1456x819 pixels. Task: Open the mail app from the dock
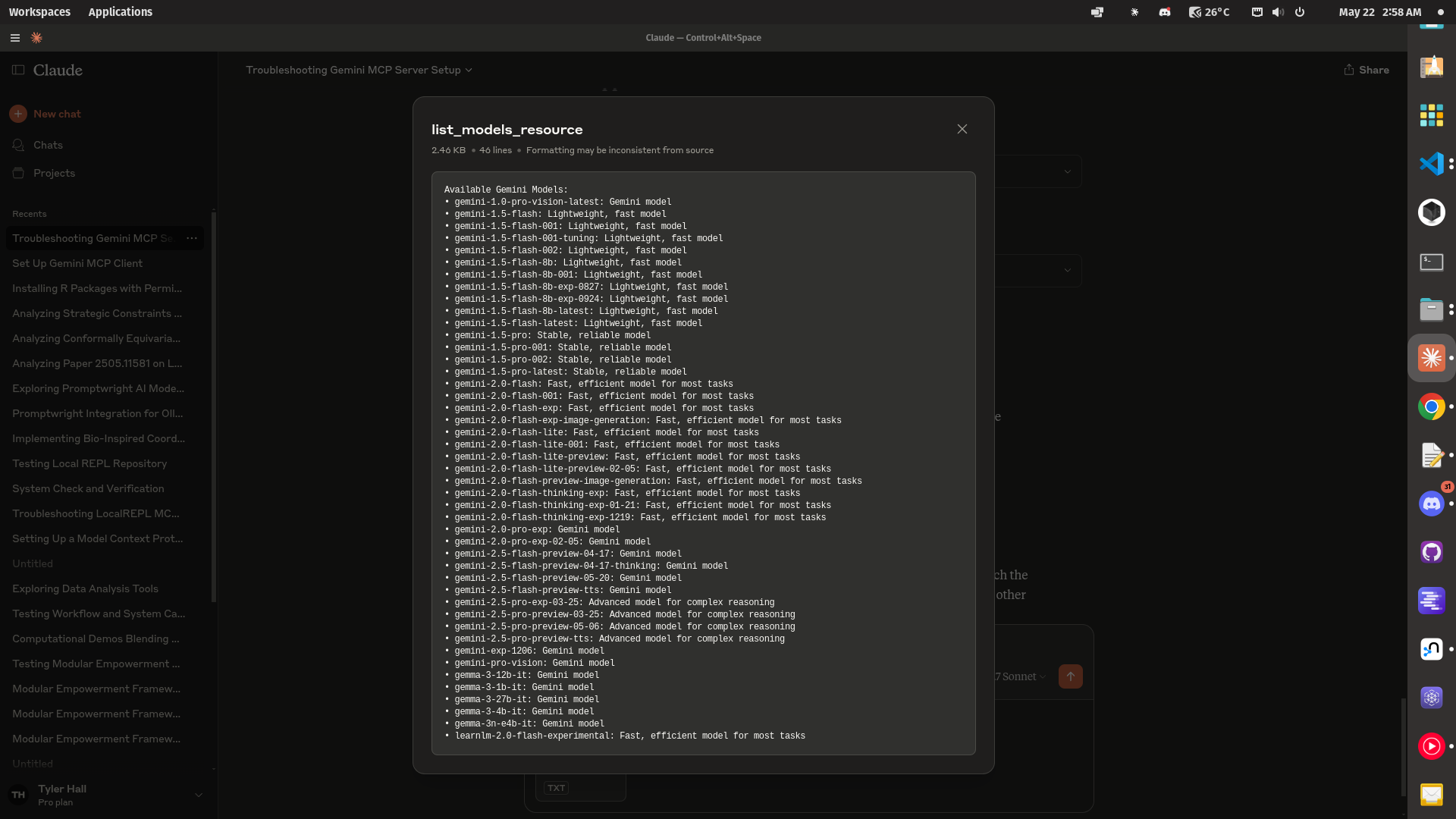coord(1431,795)
